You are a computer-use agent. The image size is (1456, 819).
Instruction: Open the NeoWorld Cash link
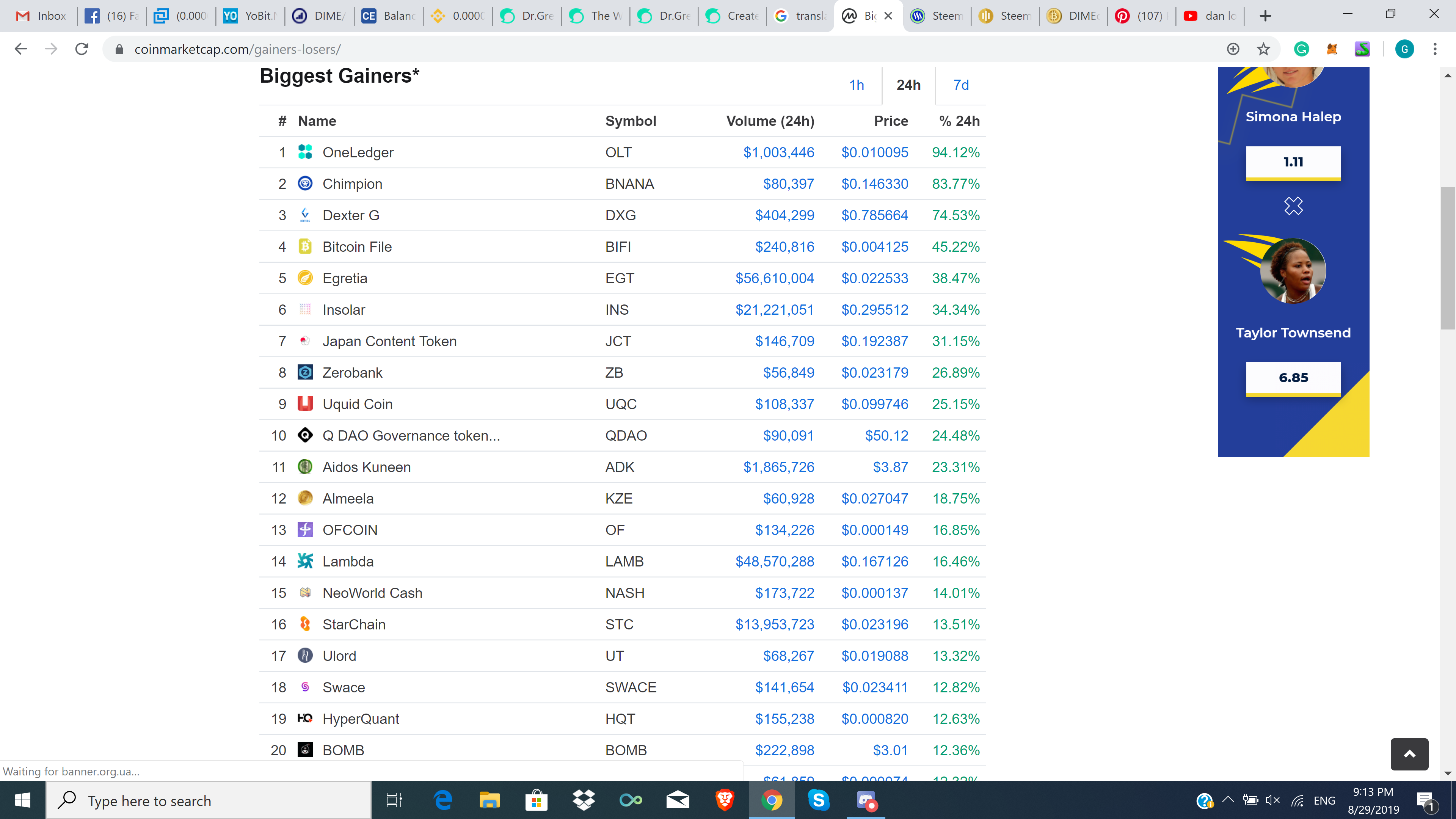[x=372, y=592]
